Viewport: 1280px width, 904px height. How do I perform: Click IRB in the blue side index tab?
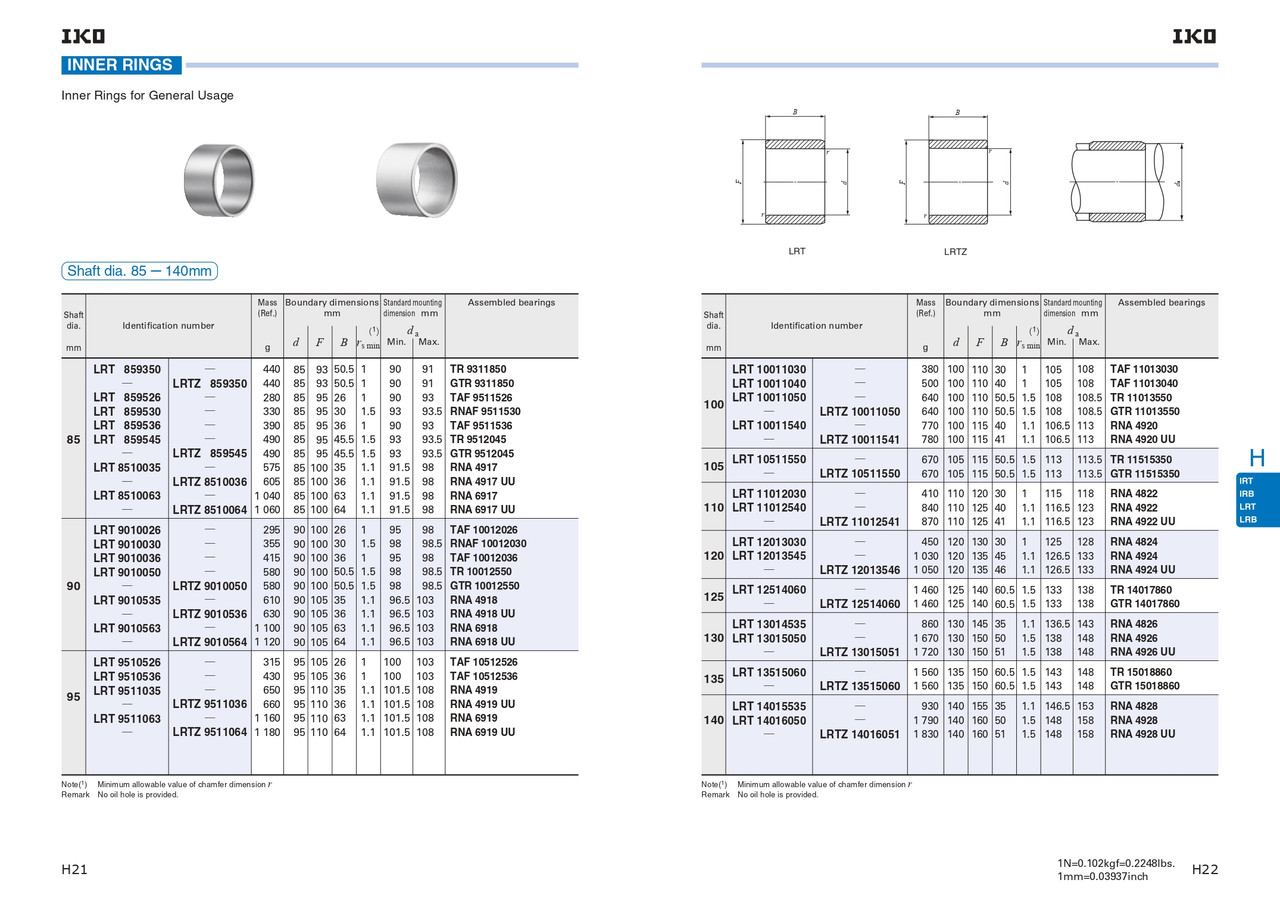tap(1246, 494)
